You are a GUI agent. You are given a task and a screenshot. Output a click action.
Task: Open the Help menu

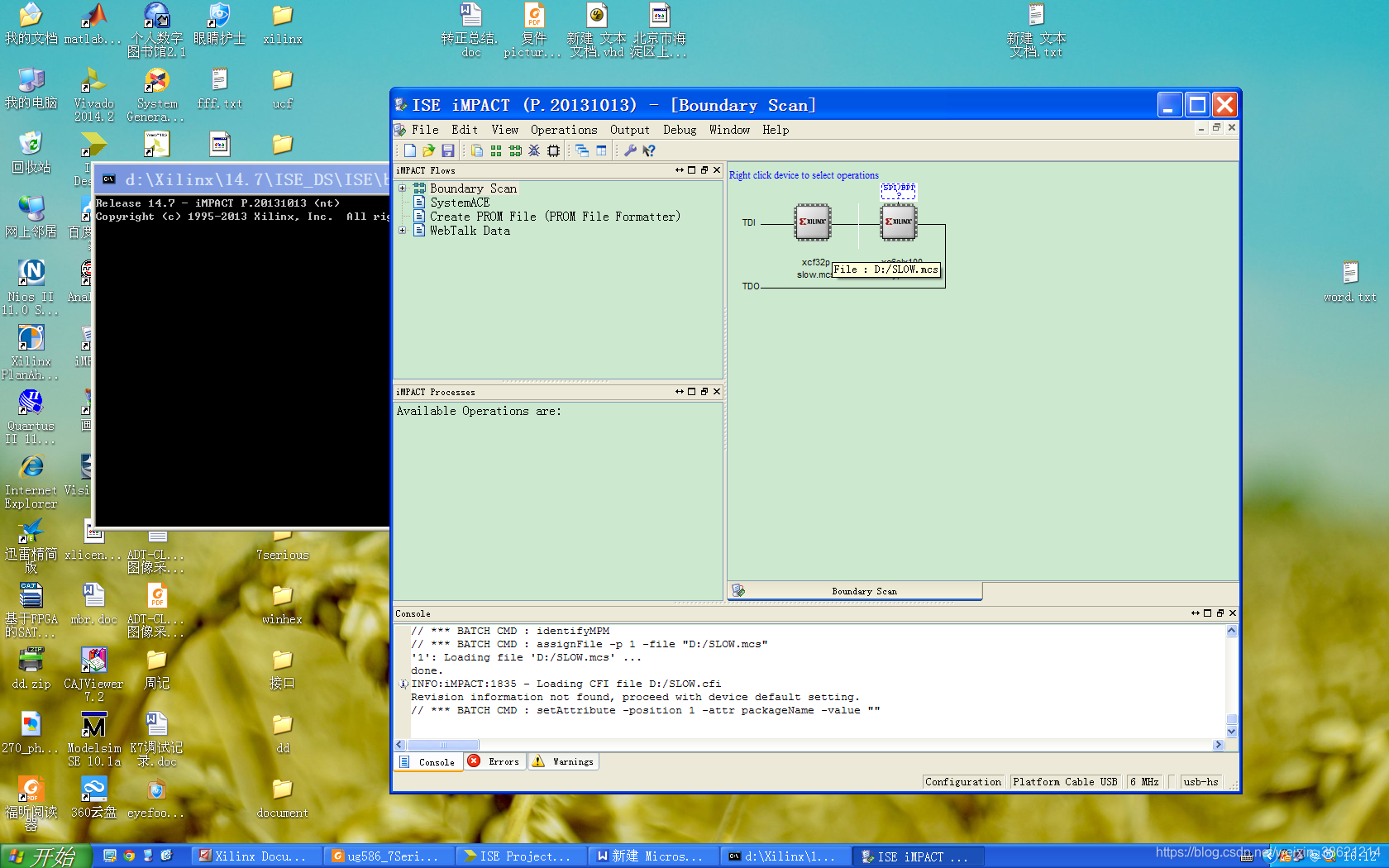pyautogui.click(x=776, y=130)
